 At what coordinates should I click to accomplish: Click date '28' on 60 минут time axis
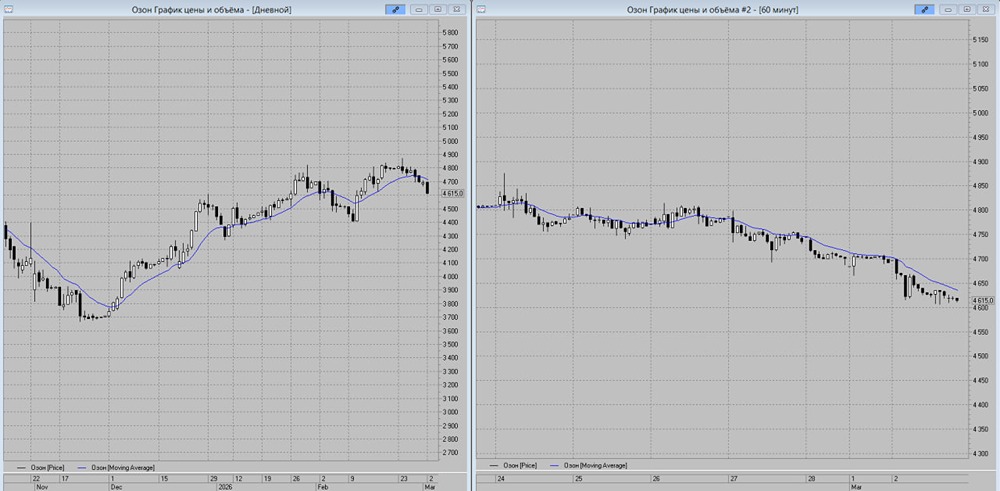coord(812,478)
